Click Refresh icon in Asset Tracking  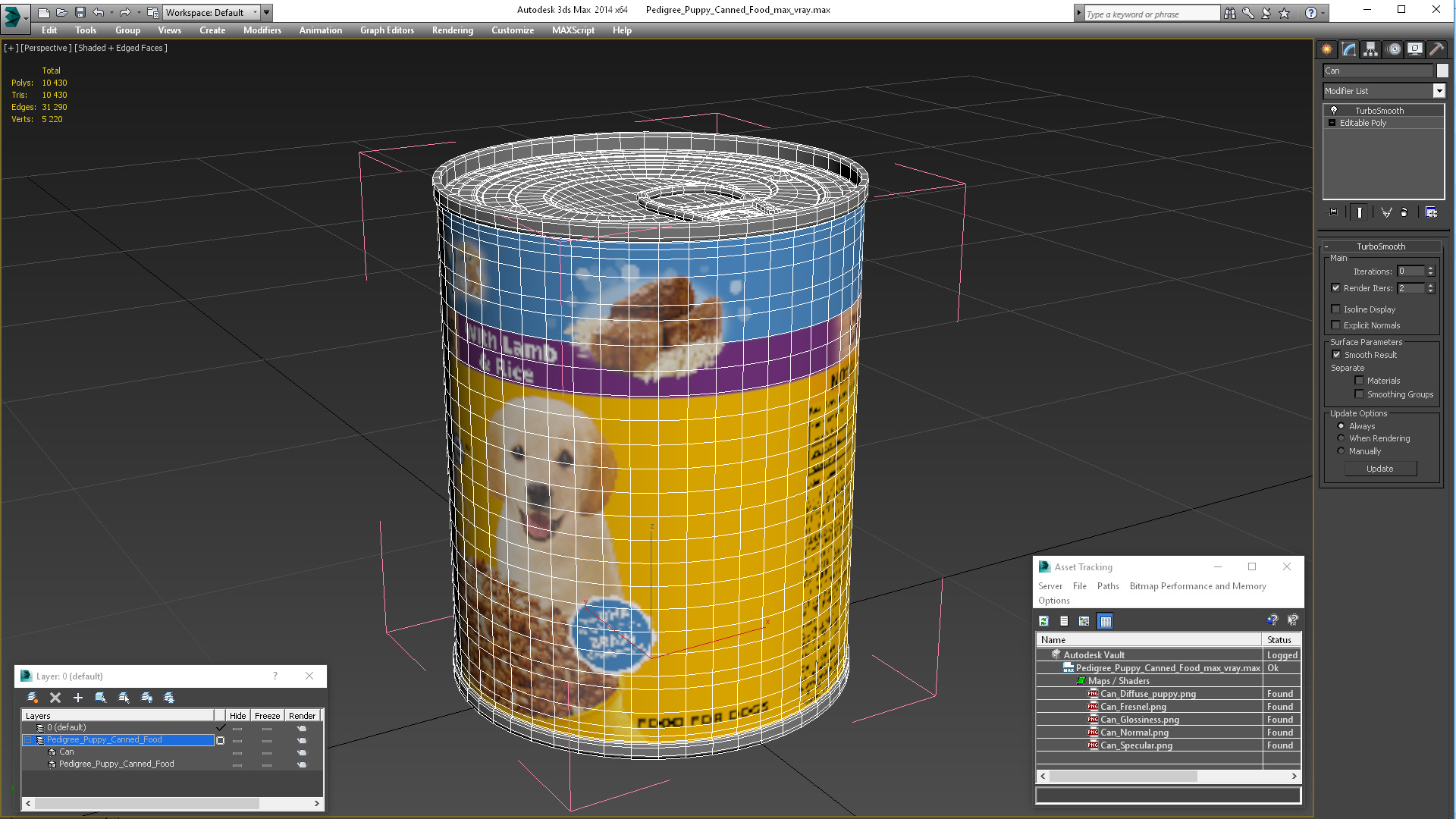(1044, 621)
